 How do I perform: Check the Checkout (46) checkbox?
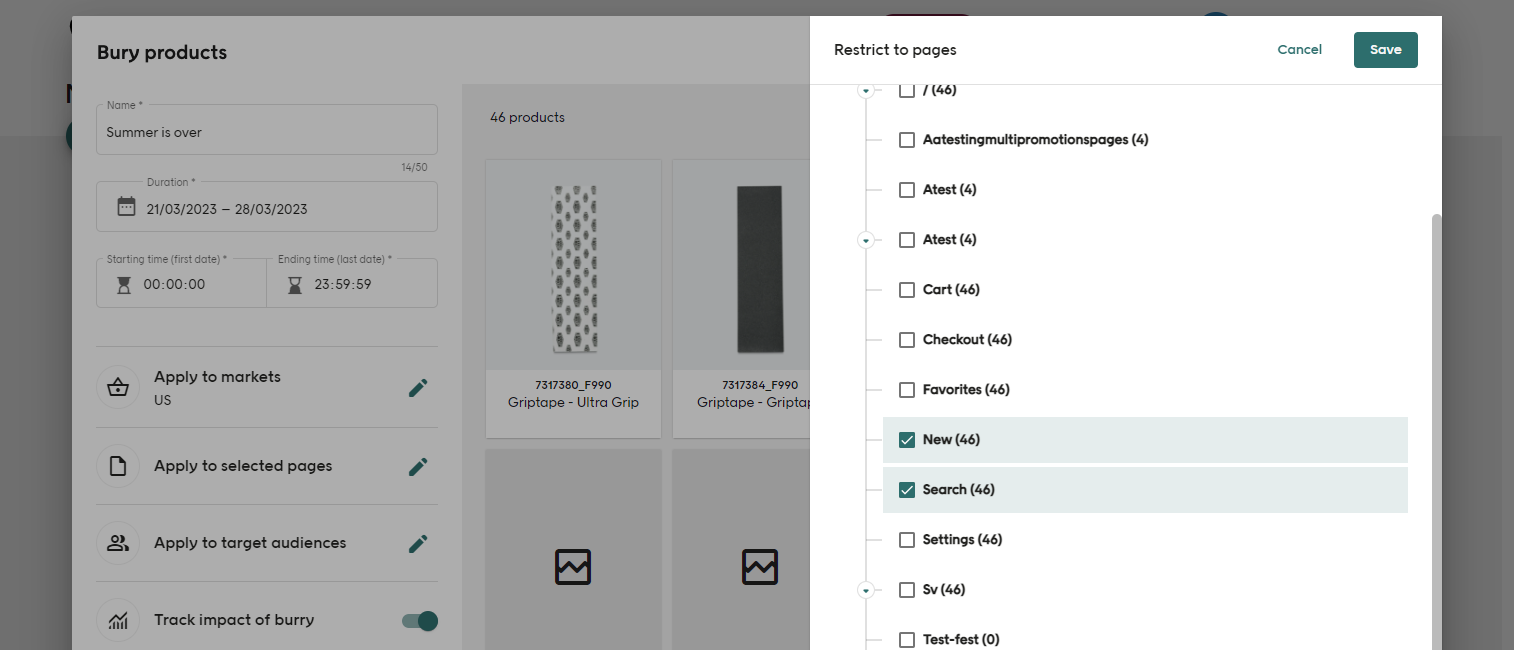pos(907,340)
